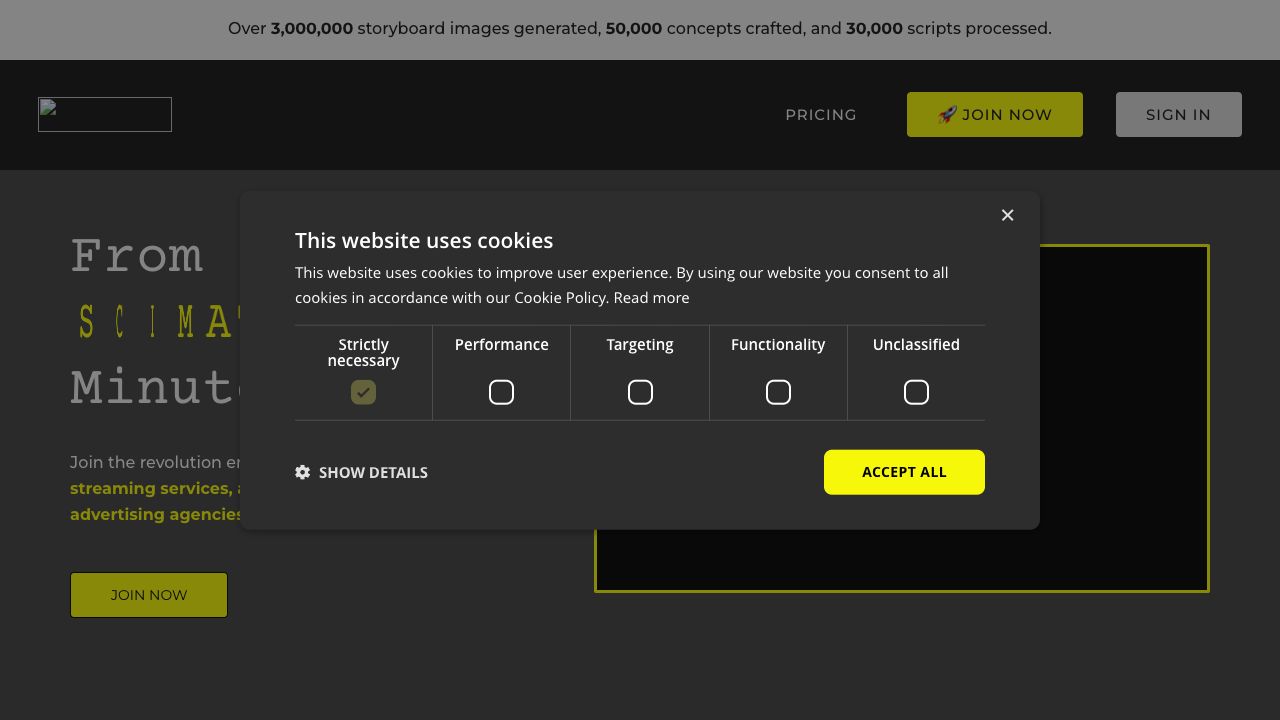1280x720 pixels.
Task: Enable Performance cookies checkbox
Action: coord(501,393)
